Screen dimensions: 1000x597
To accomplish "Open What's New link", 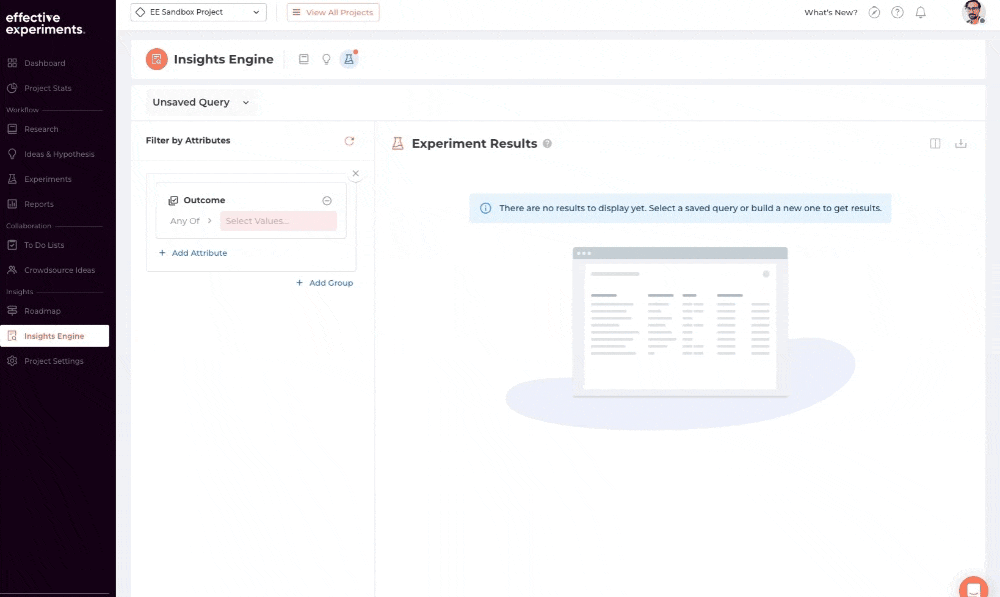I will 830,12.
